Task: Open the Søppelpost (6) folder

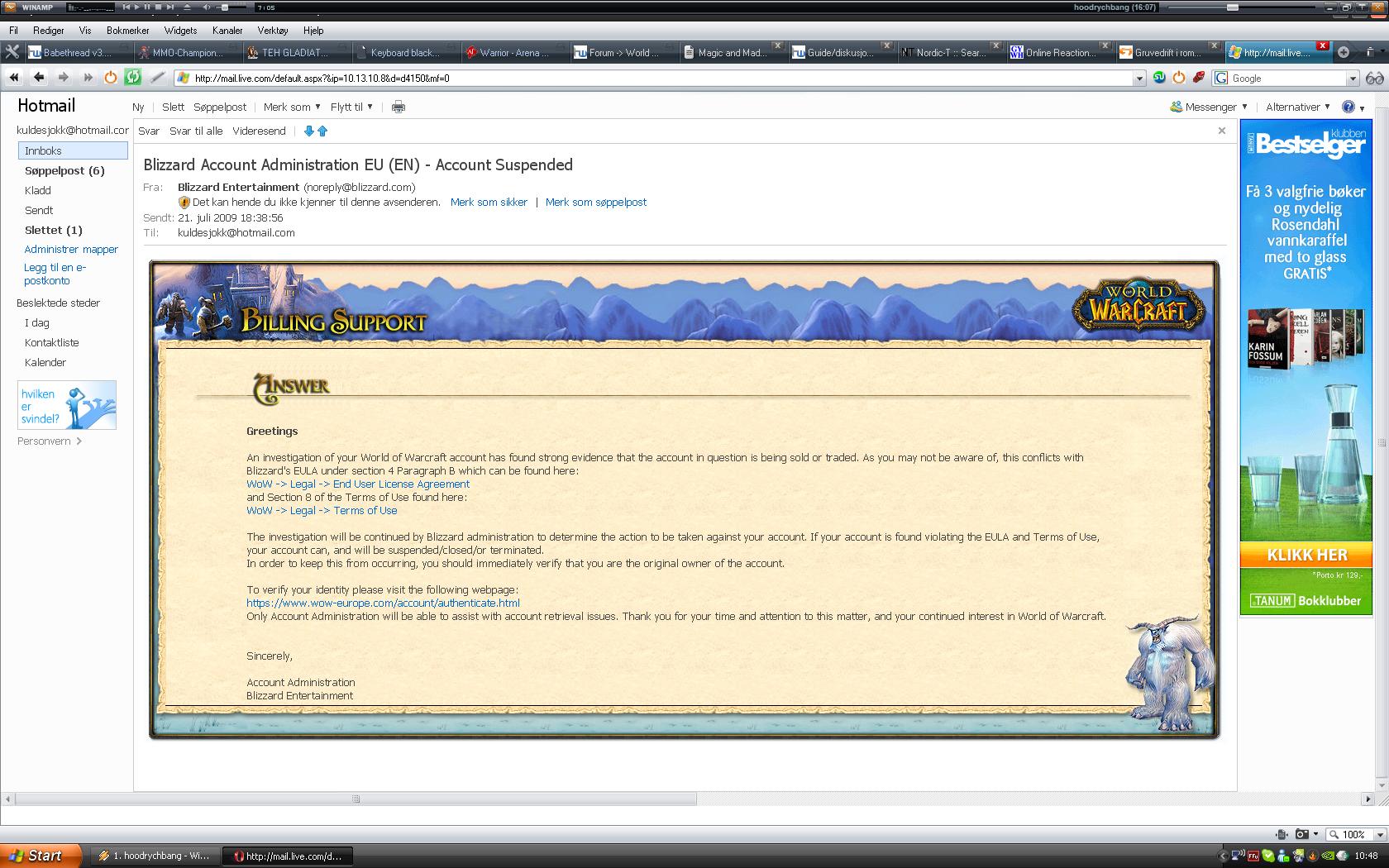Action: click(64, 170)
